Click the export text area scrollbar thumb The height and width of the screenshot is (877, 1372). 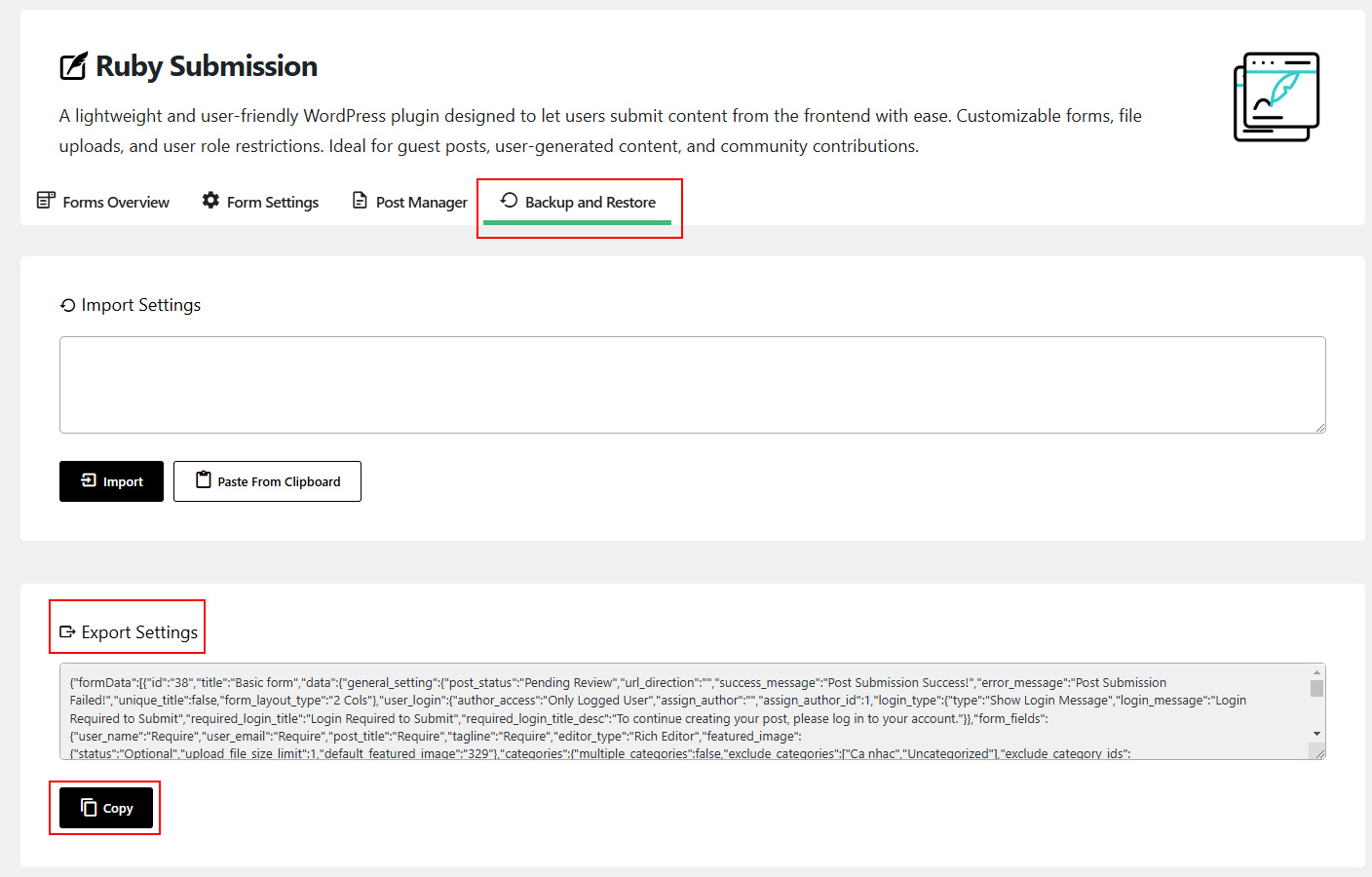(x=1316, y=689)
